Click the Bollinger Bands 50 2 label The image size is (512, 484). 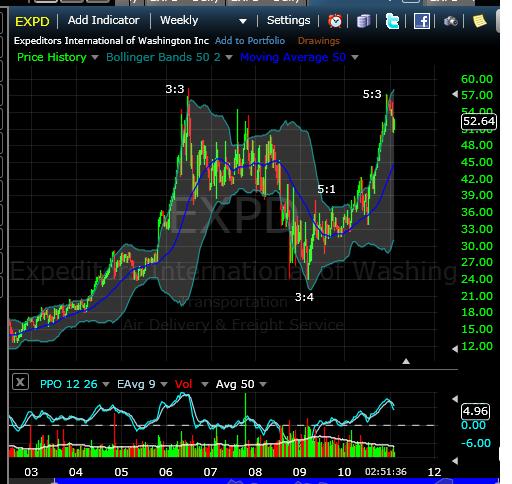click(163, 57)
